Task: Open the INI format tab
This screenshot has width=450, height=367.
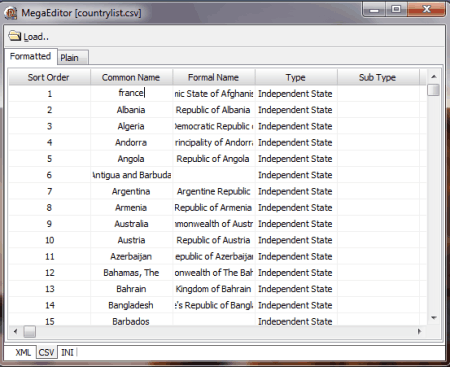Action: point(67,352)
